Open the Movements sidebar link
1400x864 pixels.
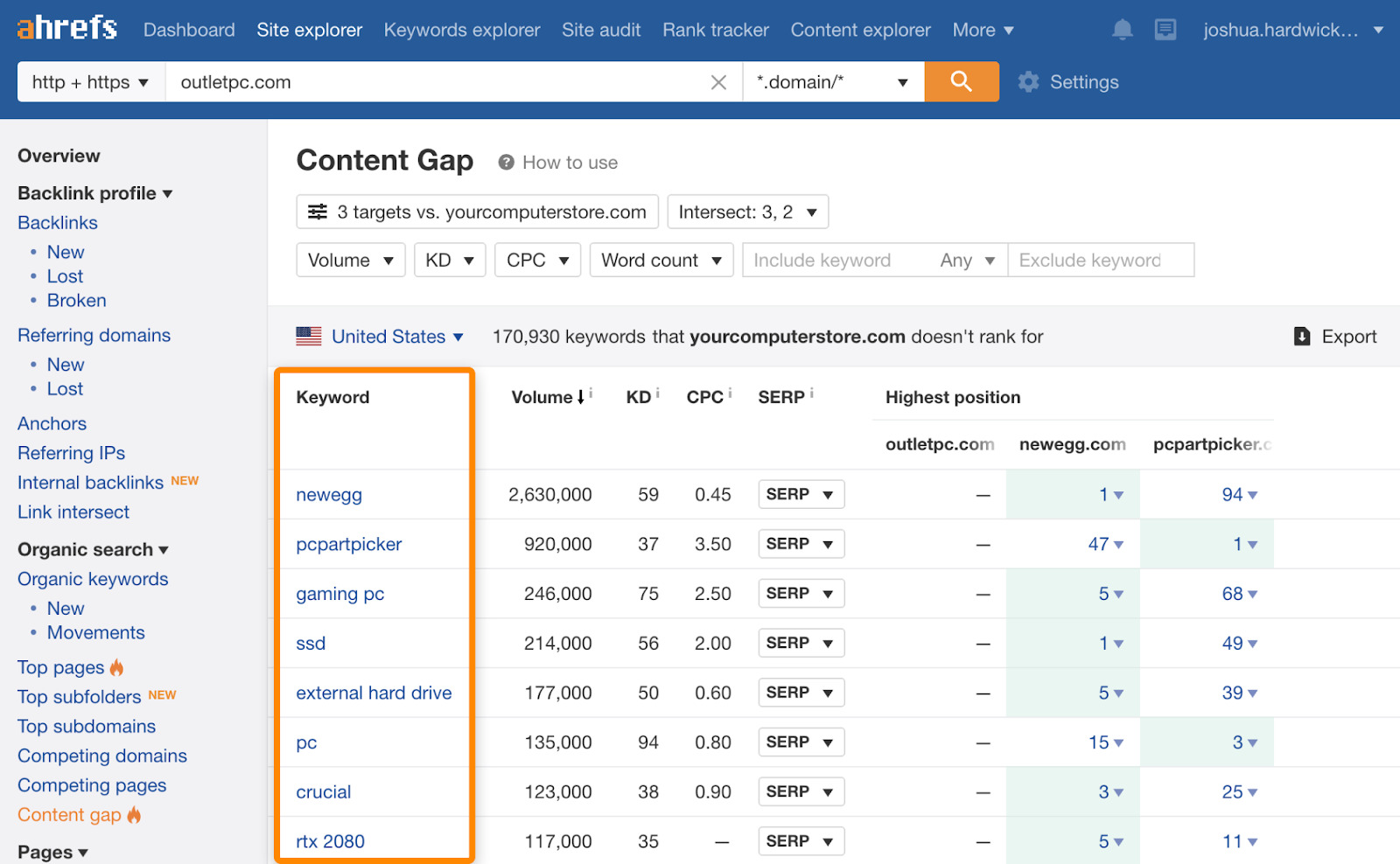tap(96, 632)
